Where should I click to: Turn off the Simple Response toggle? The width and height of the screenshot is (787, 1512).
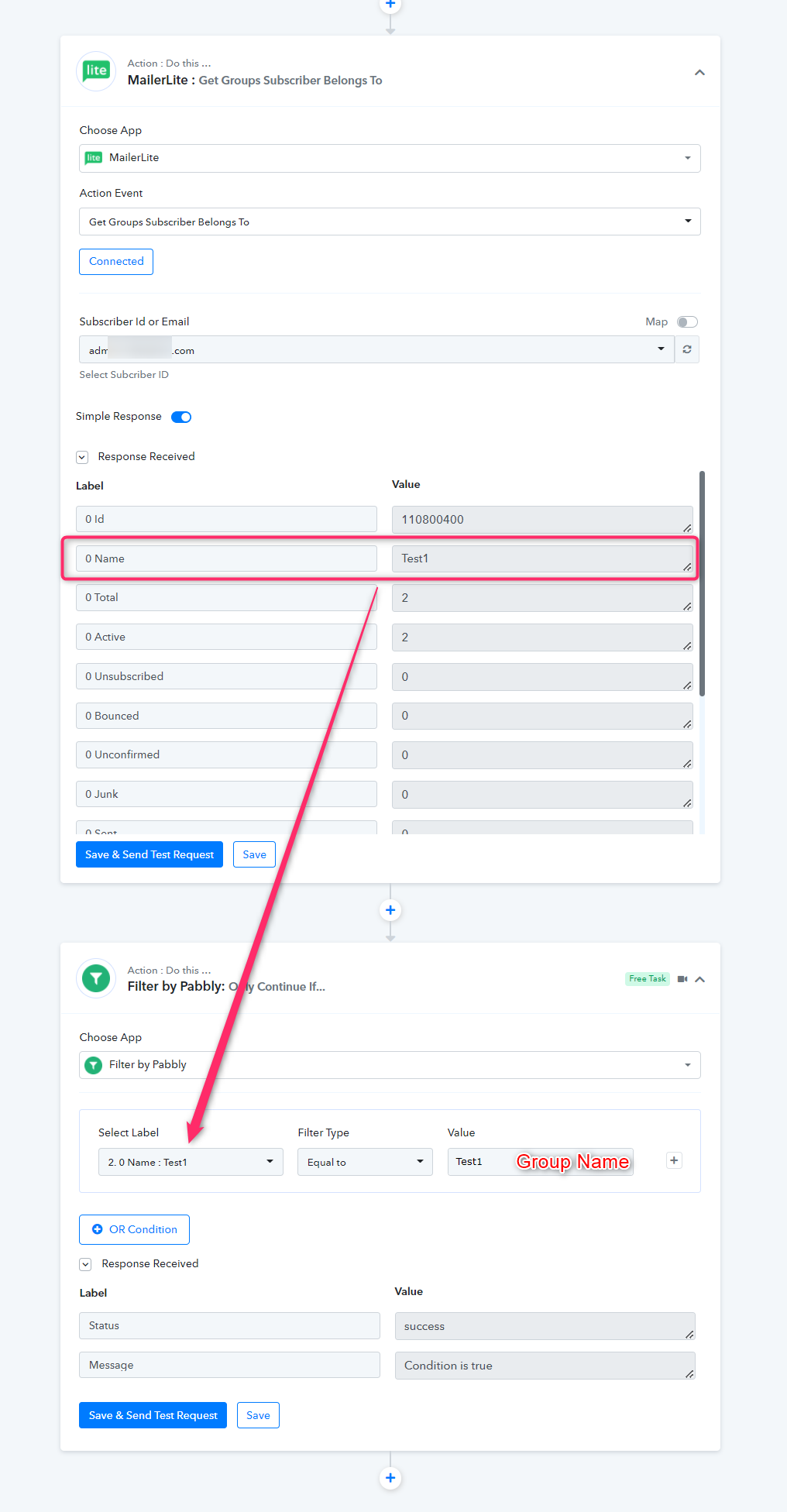tap(181, 417)
